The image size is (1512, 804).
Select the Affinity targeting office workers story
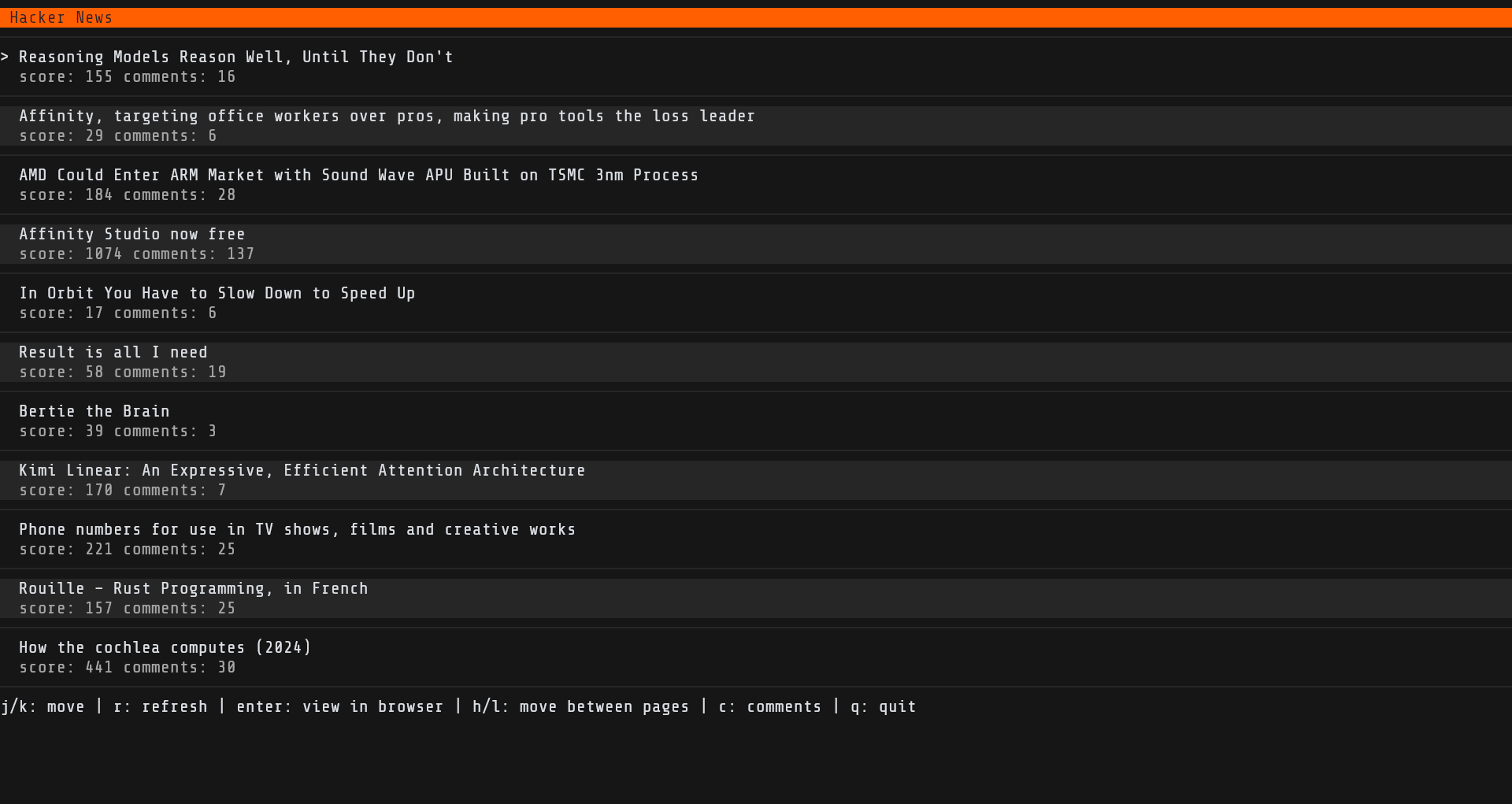[x=387, y=116]
